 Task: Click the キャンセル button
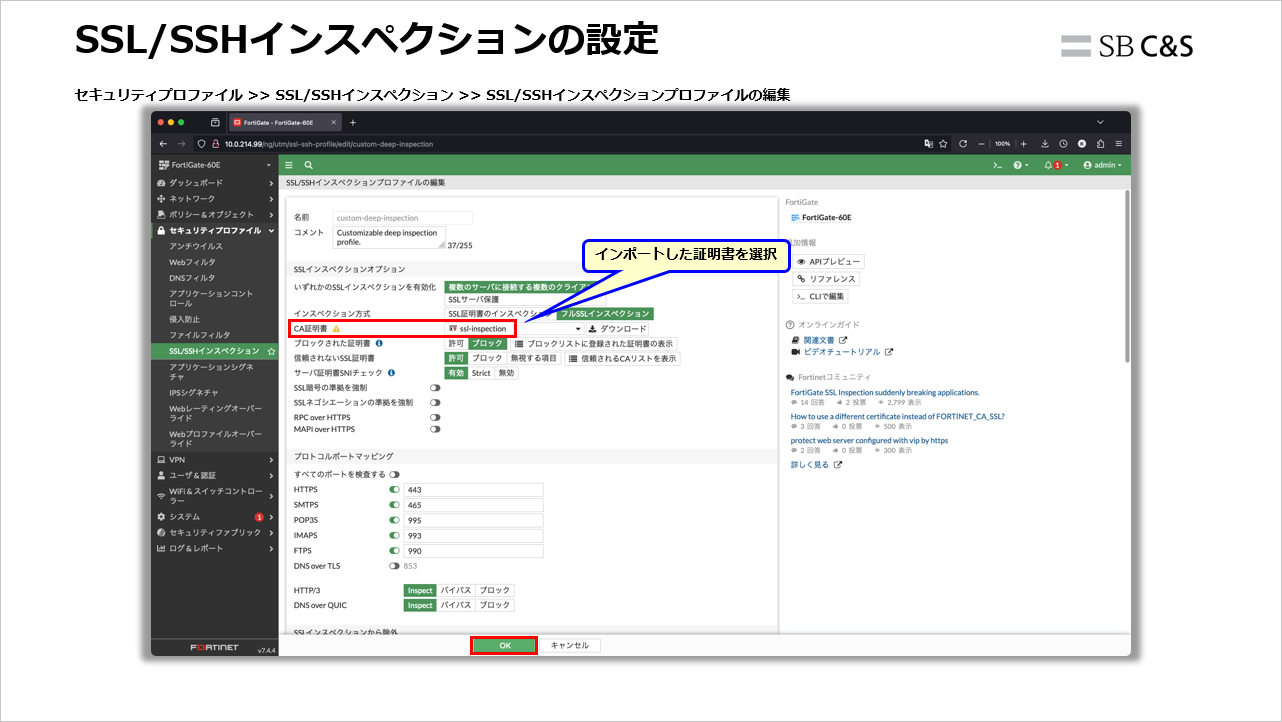pyautogui.click(x=570, y=646)
